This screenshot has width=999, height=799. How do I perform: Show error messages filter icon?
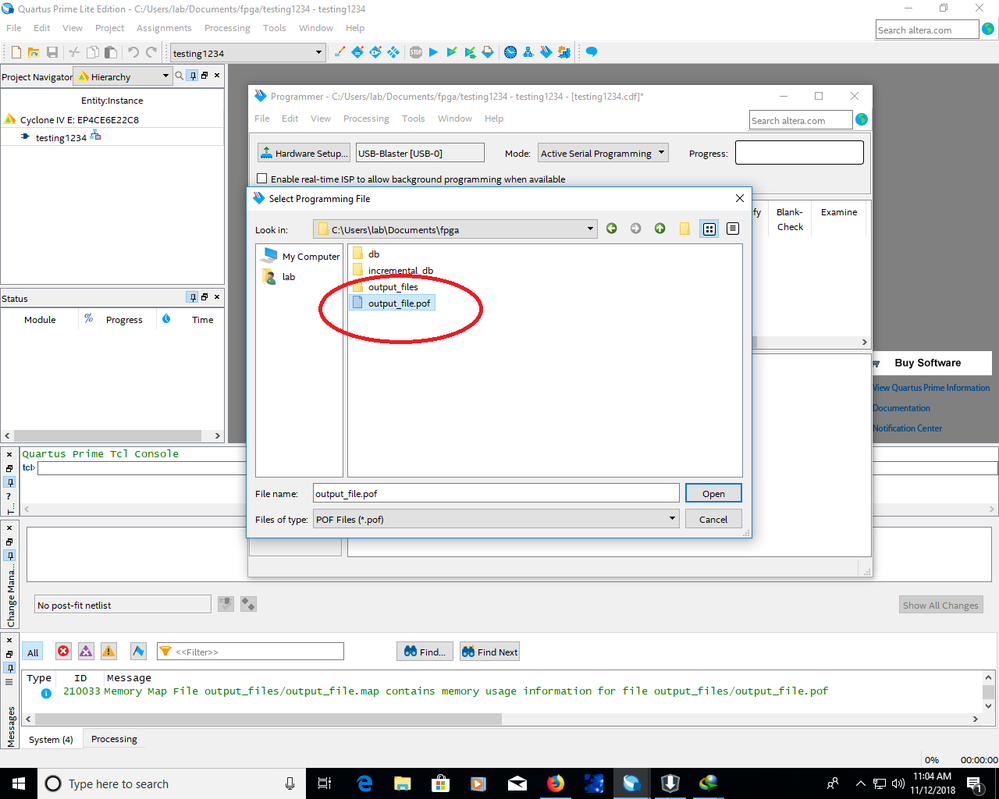click(63, 651)
